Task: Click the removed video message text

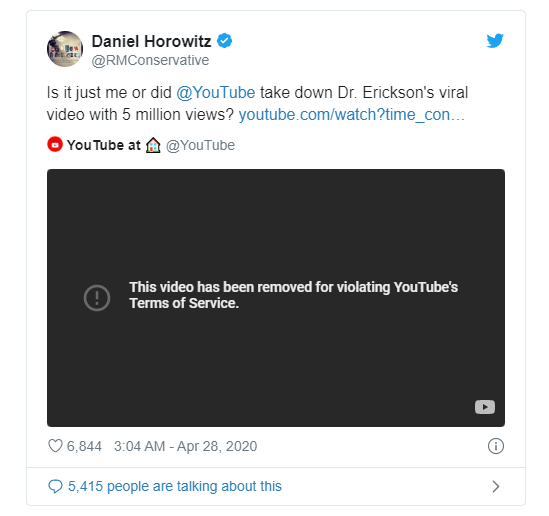Action: tap(293, 295)
